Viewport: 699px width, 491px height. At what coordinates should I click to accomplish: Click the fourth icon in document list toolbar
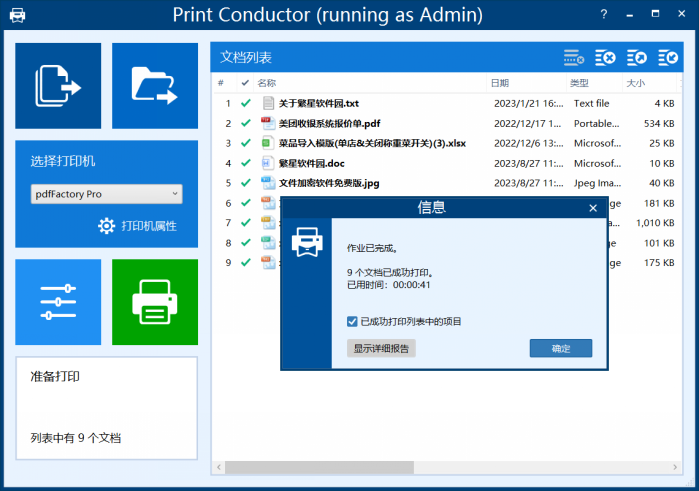[668, 58]
